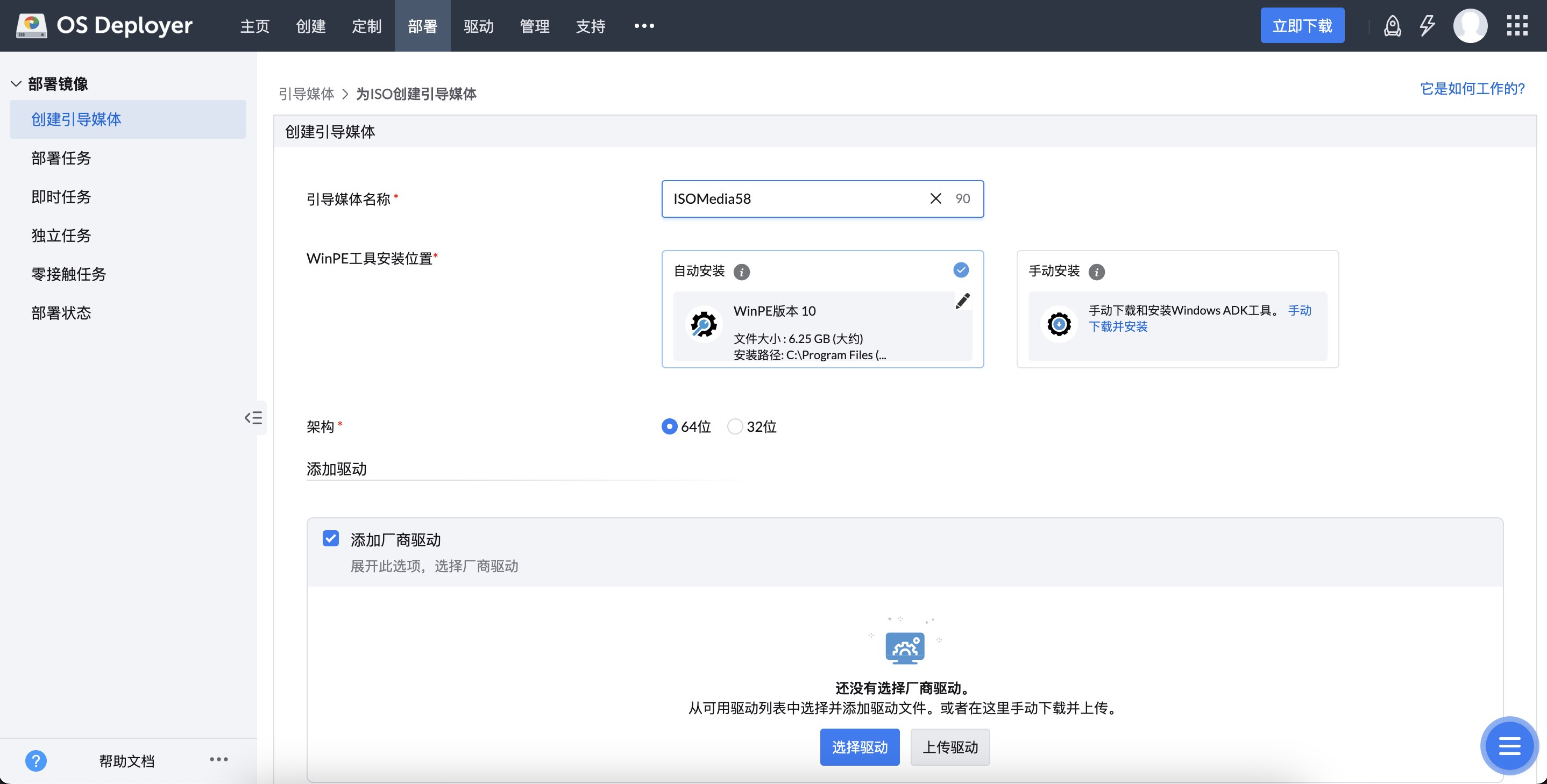
Task: Click info icon next to 自动安装
Action: pyautogui.click(x=742, y=272)
